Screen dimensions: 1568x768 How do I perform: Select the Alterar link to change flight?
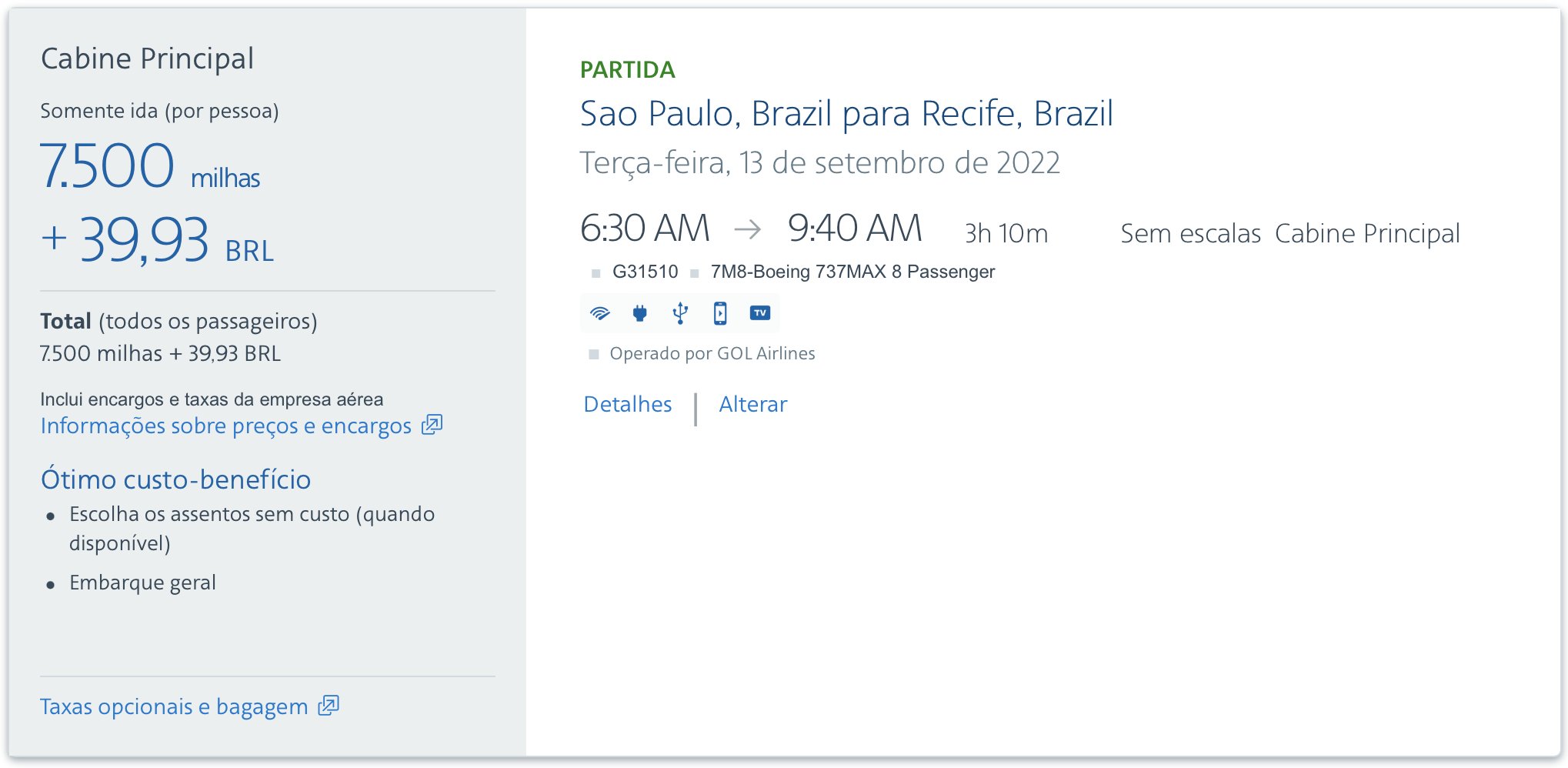click(x=752, y=405)
